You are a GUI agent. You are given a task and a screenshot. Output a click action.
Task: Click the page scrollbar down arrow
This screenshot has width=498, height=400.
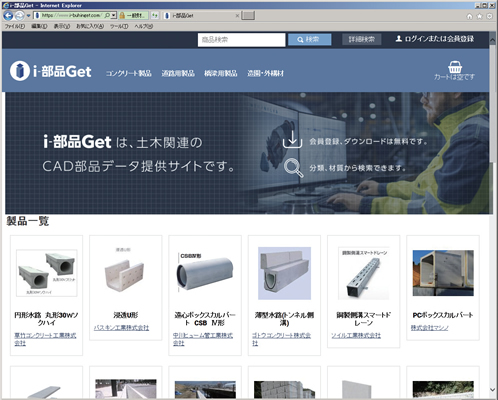(x=492, y=389)
